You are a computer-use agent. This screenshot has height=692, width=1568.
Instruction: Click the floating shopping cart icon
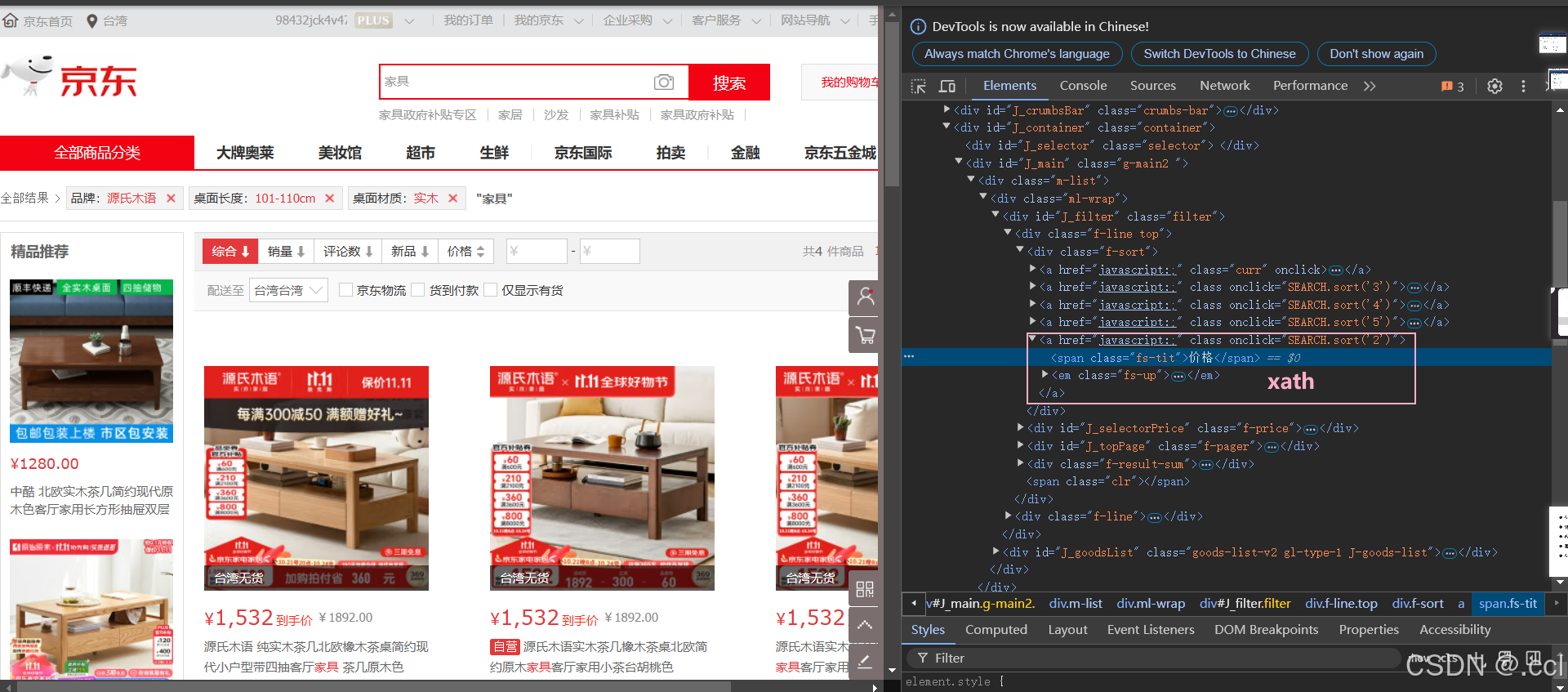(x=865, y=334)
